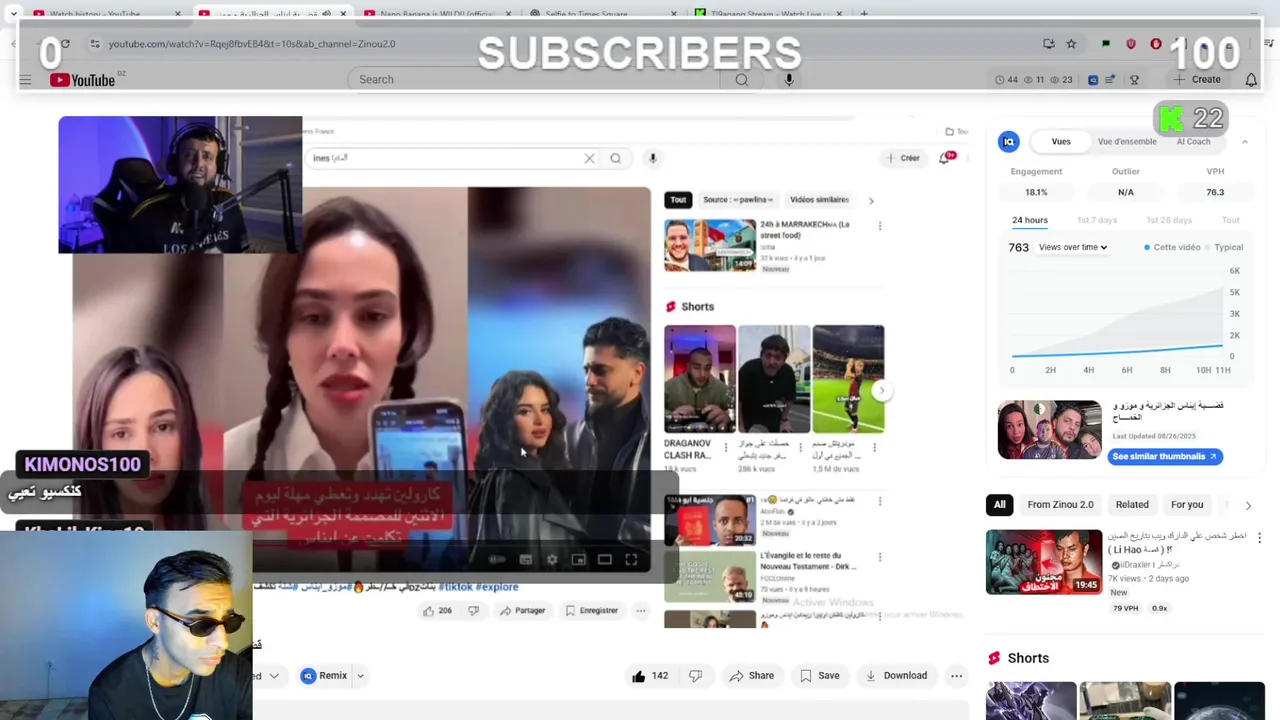The height and width of the screenshot is (720, 1280).
Task: Like the video with 142 thumbs up
Action: (649, 676)
